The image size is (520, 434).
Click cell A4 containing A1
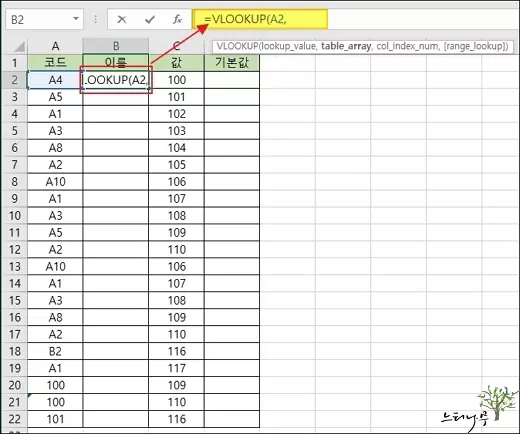click(55, 114)
